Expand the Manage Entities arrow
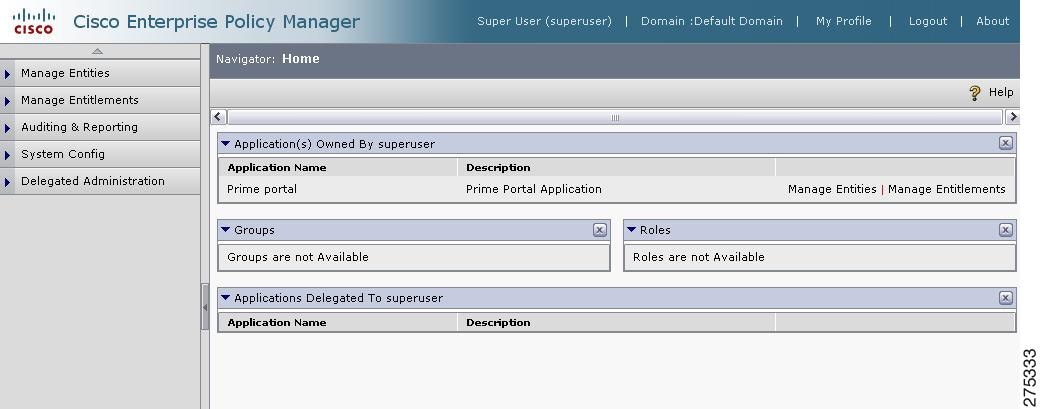Viewport: 1040px width, 409px height. [7, 74]
